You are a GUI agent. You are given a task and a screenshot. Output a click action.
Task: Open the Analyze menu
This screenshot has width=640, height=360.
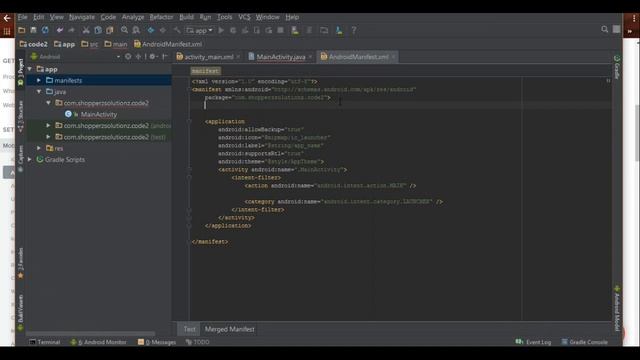(x=133, y=17)
